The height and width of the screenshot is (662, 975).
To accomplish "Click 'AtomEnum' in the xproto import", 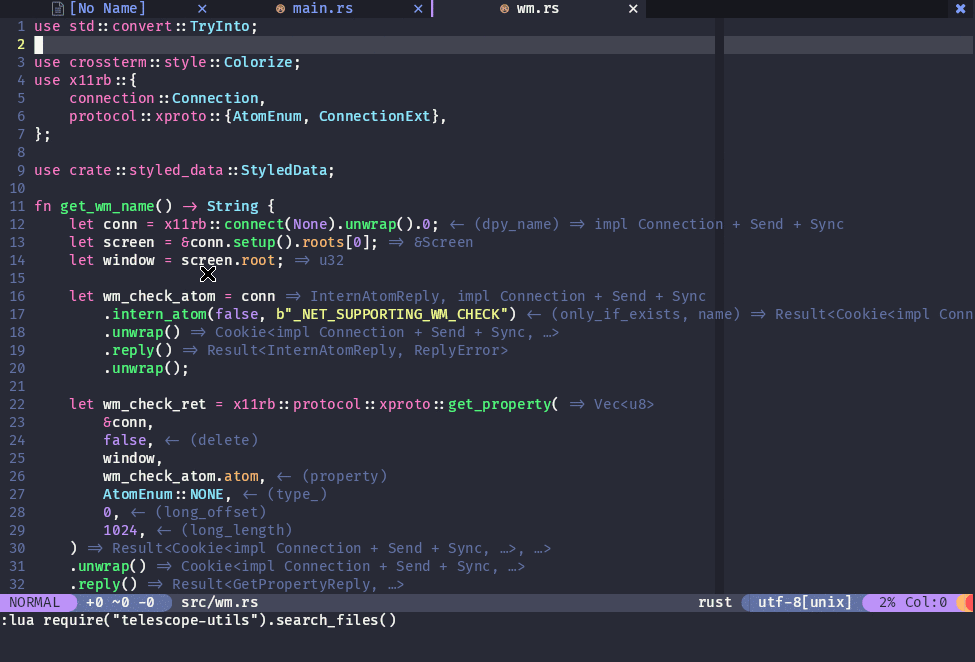I will [267, 117].
